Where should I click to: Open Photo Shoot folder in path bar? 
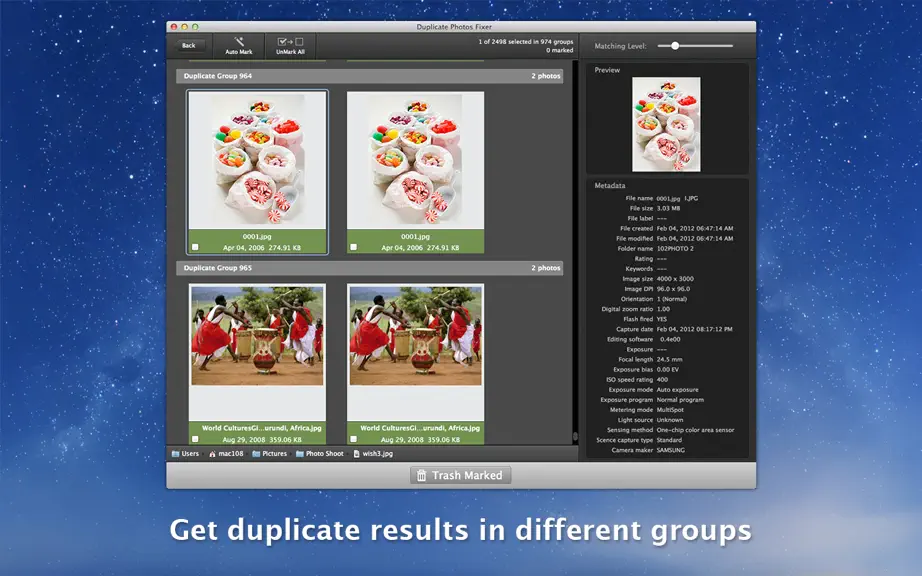click(320, 454)
